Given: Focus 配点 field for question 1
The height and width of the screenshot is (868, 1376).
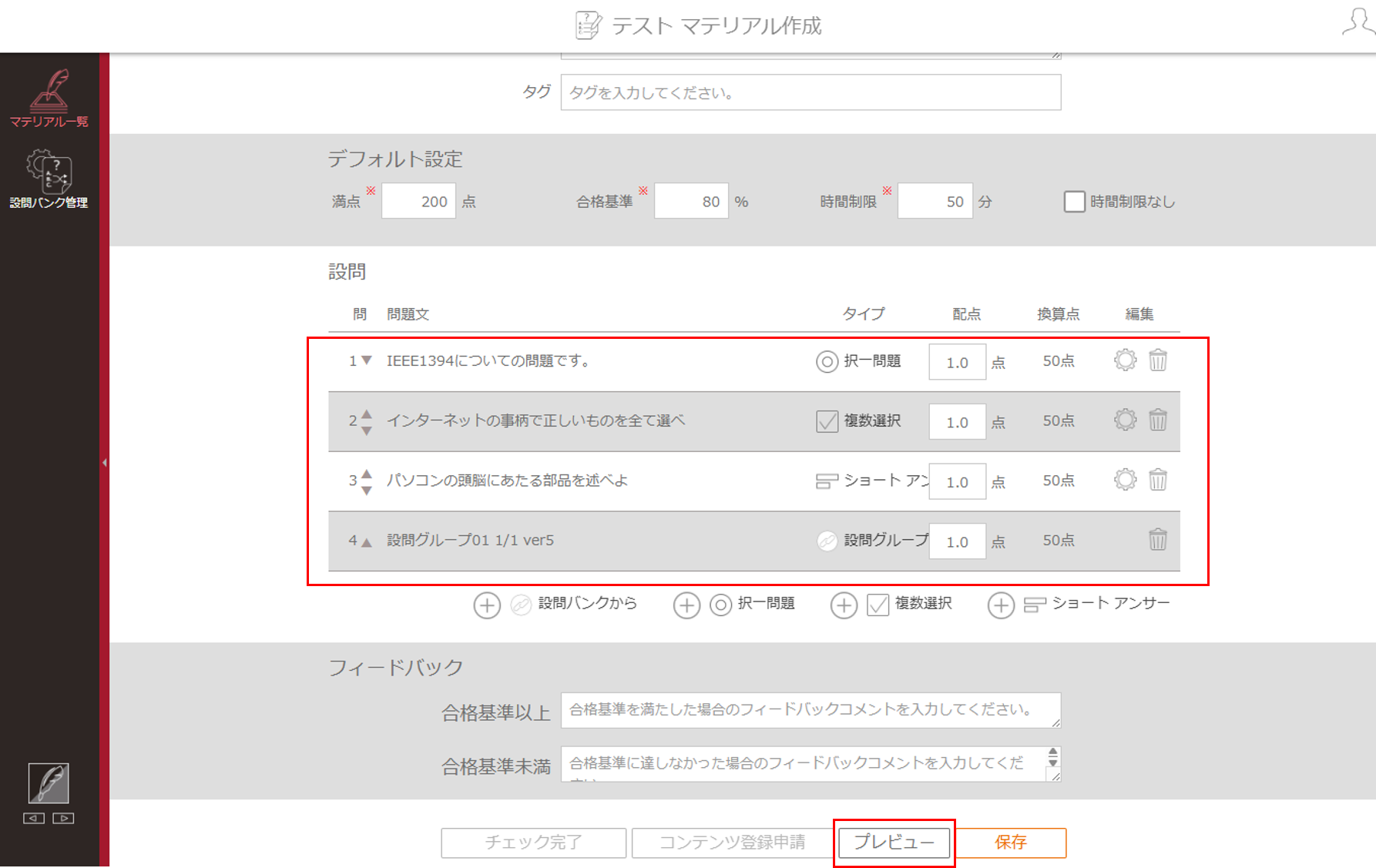Looking at the screenshot, I should (957, 362).
